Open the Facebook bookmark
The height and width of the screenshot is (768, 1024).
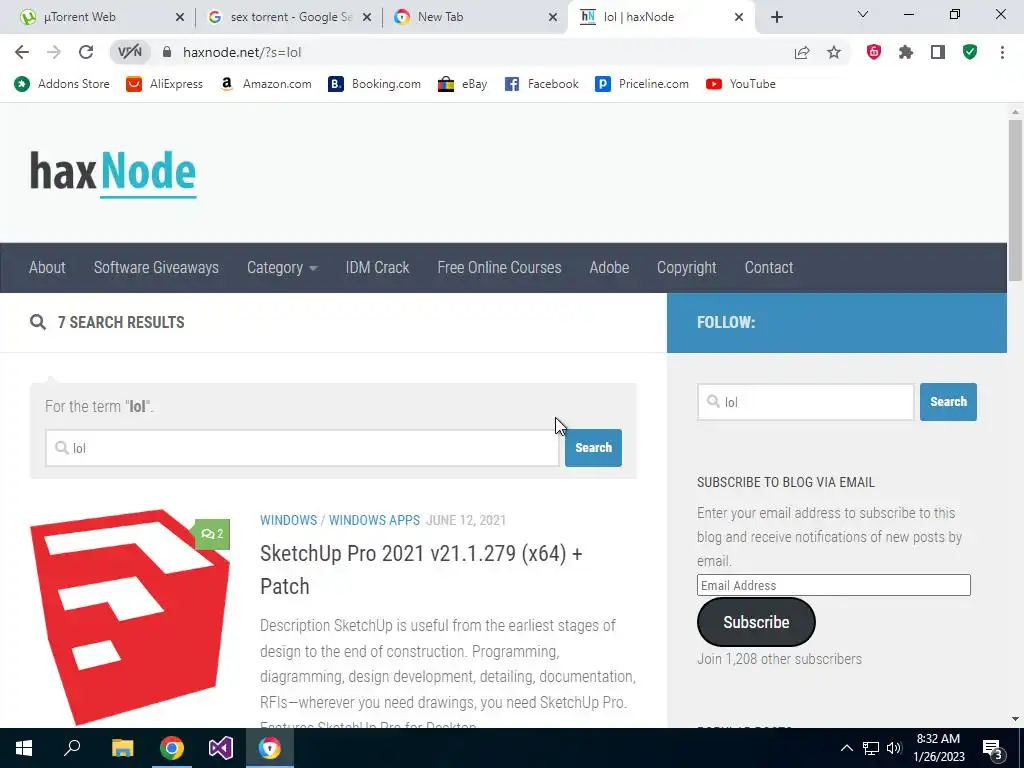tap(541, 84)
